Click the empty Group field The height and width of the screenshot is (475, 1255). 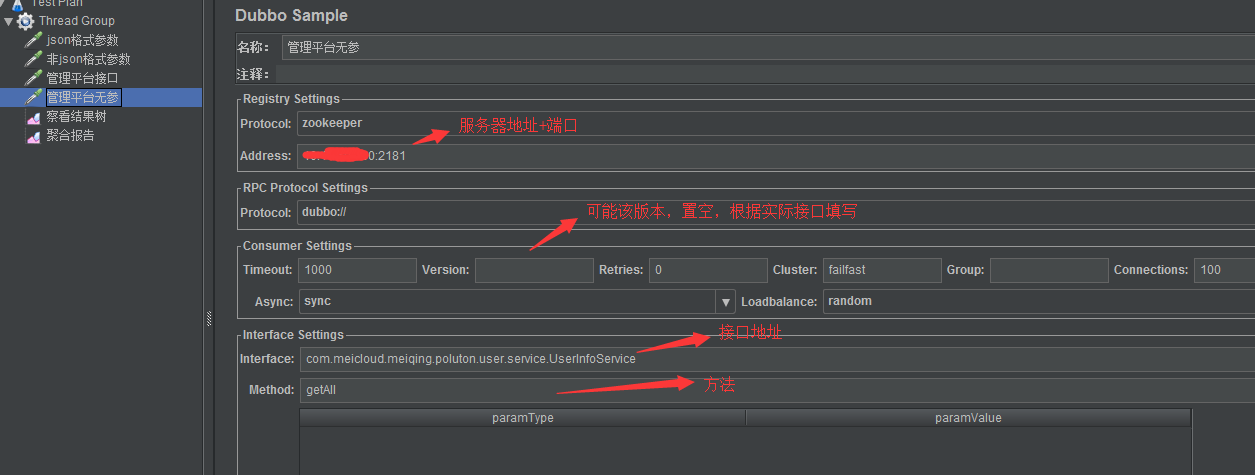click(1050, 270)
